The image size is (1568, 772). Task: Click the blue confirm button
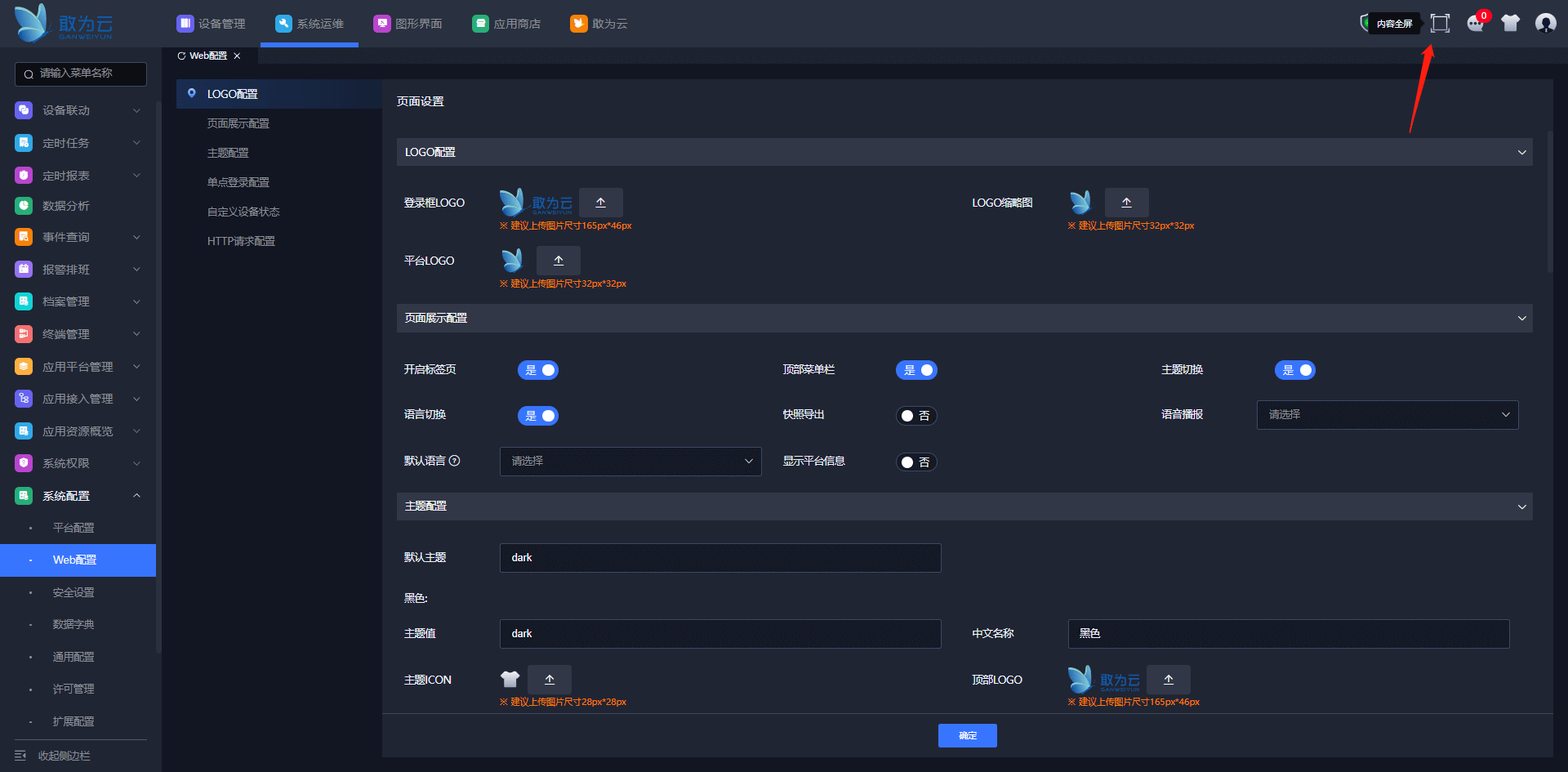point(967,735)
